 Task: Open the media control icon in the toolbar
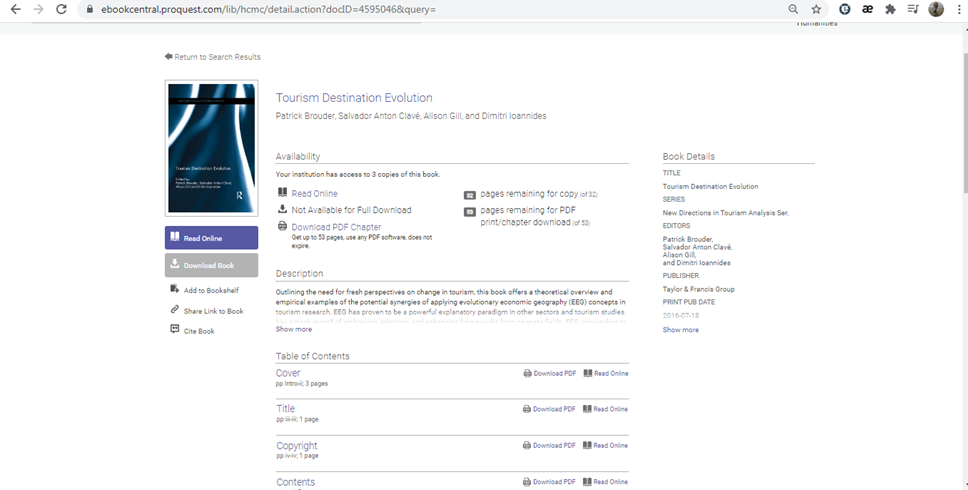[913, 9]
